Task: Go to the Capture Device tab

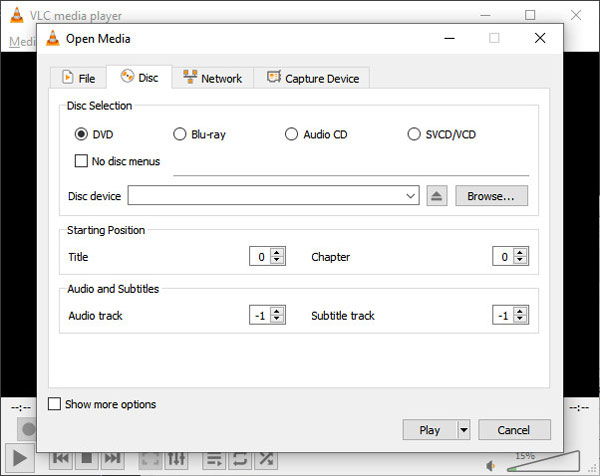Action: coord(312,78)
